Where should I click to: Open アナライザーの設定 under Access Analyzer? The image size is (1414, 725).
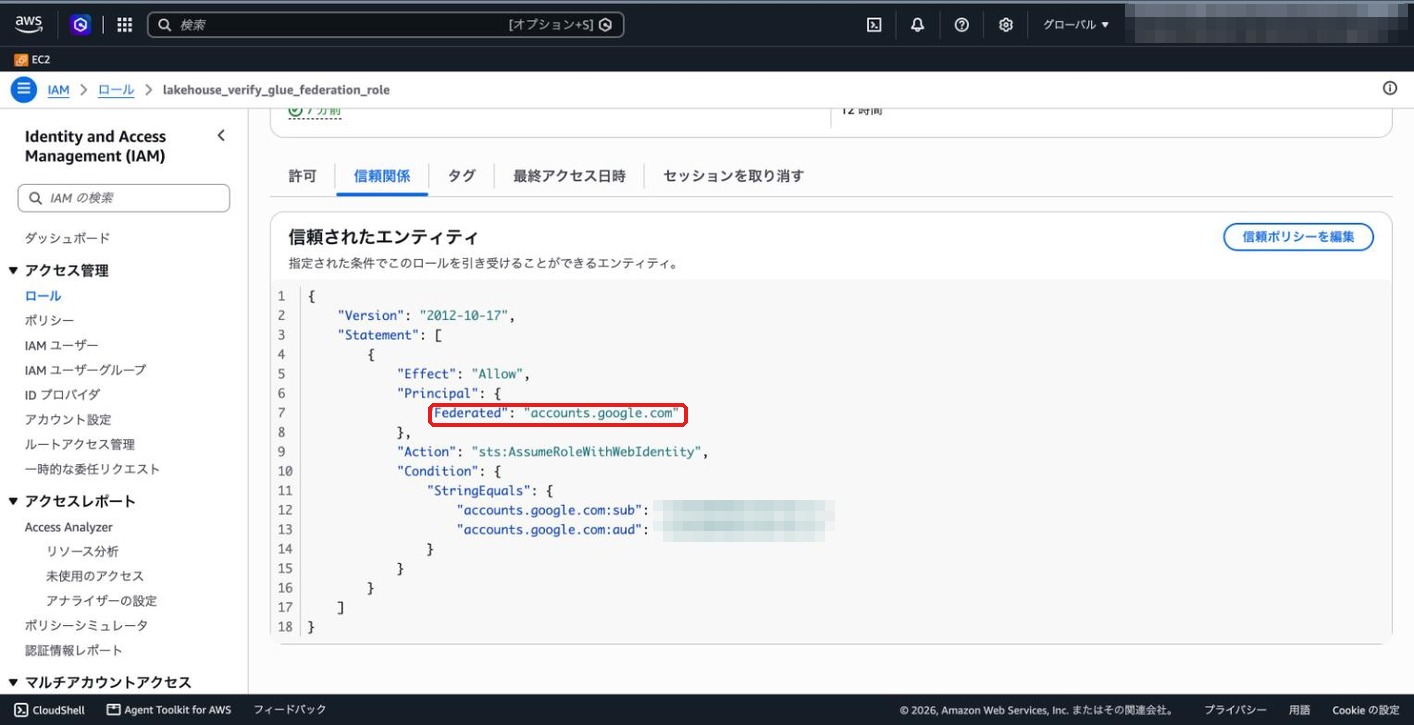click(x=101, y=601)
